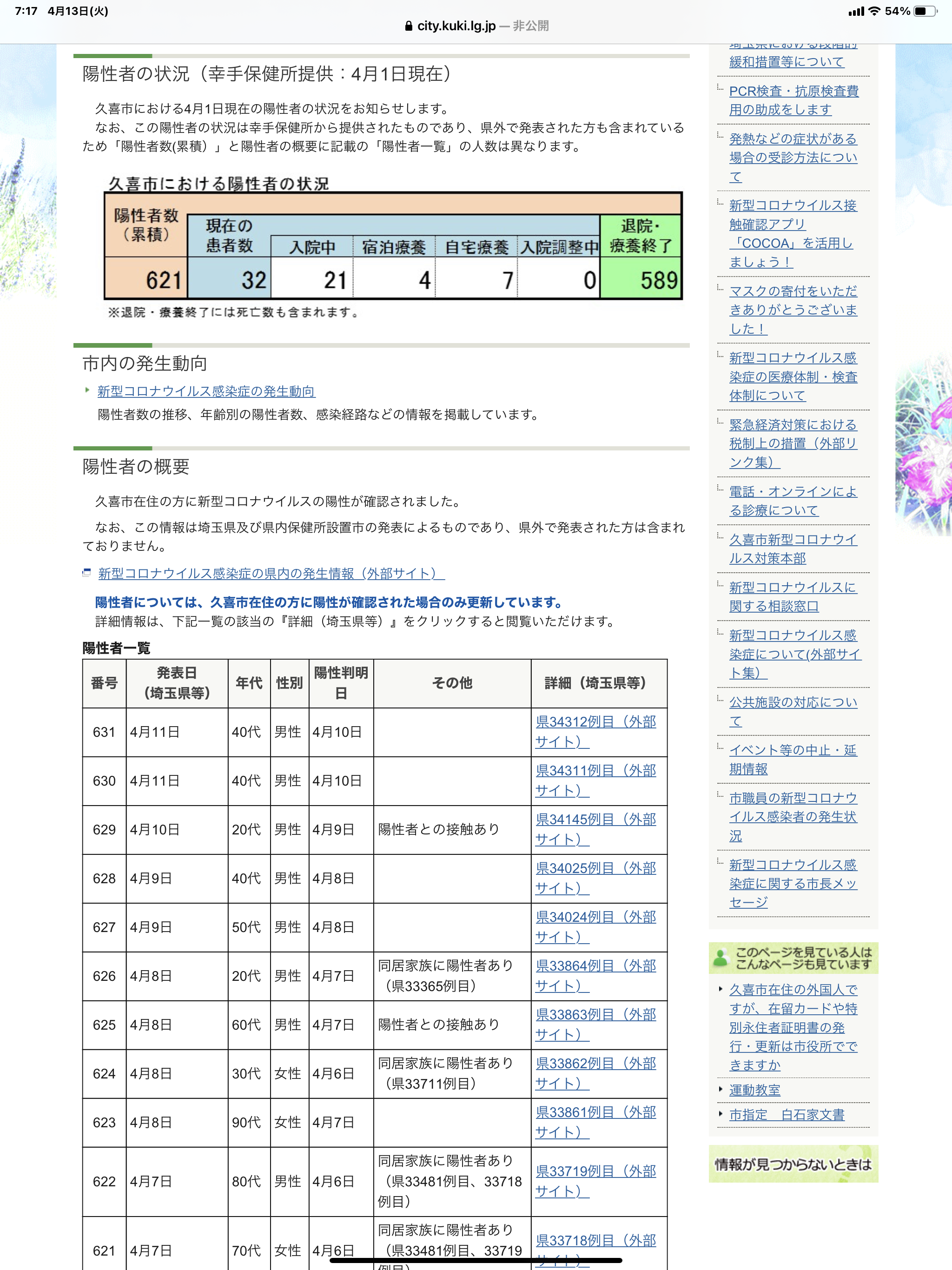Image resolution: width=952 pixels, height=1270 pixels.
Task: Tap the battery icon in status bar
Action: pos(925,11)
